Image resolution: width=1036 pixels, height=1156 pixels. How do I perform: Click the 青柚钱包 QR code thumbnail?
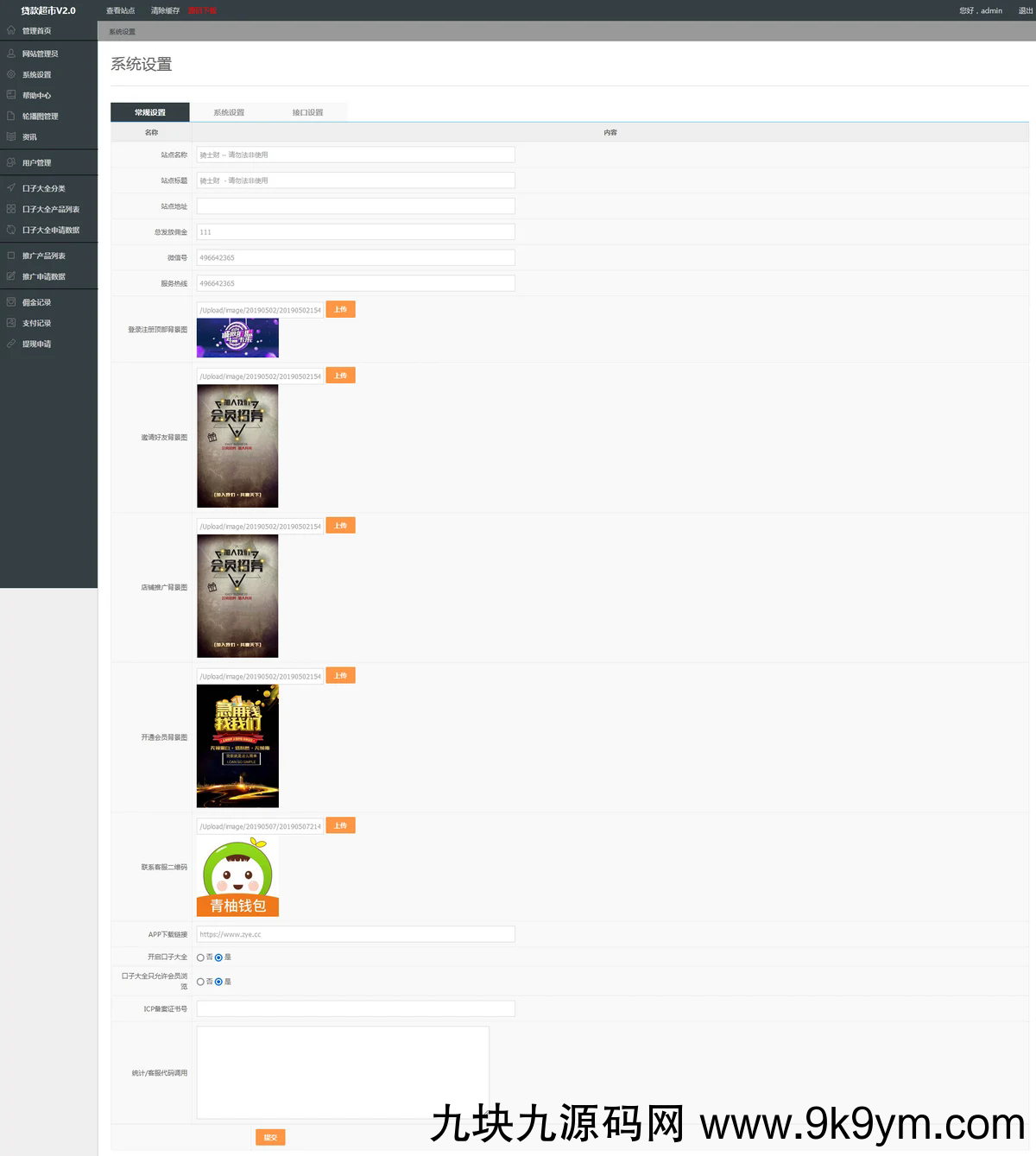coord(237,875)
